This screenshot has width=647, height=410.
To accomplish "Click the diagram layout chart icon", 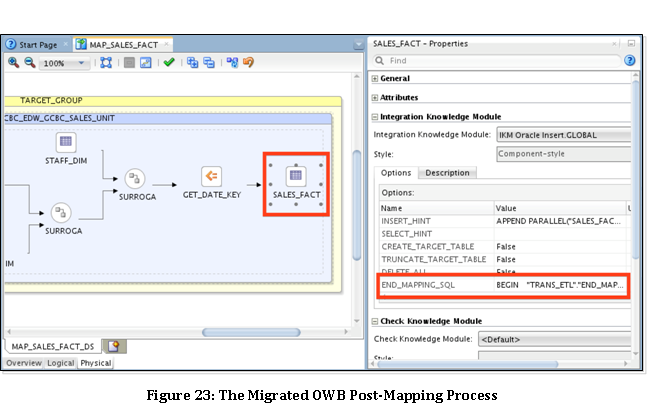I will pyautogui.click(x=146, y=62).
